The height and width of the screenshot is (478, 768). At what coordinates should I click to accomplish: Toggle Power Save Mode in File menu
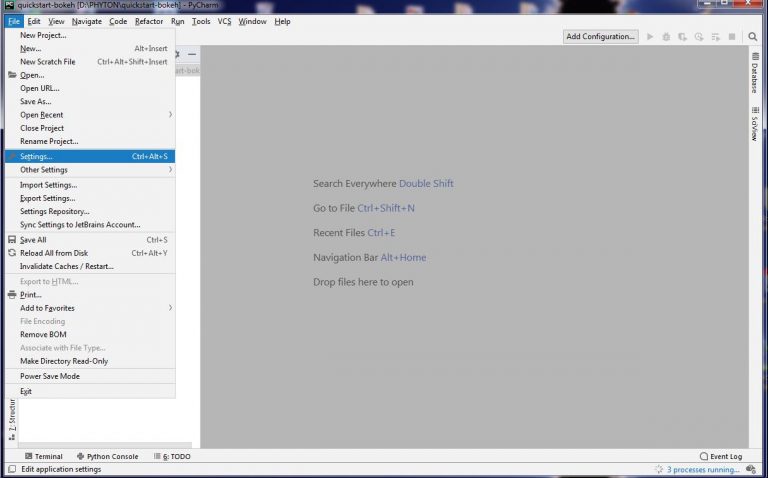coord(50,376)
